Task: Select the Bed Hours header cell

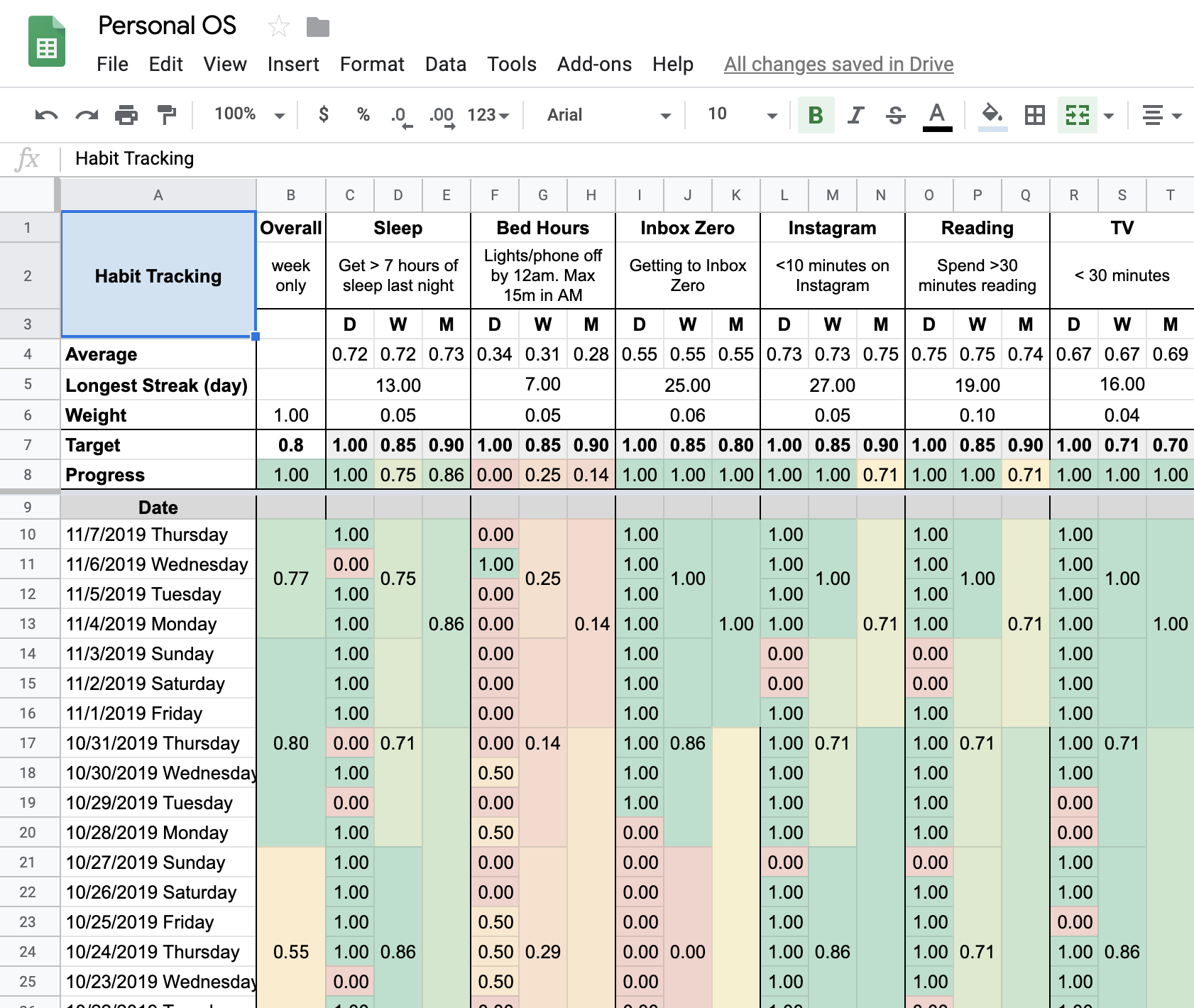Action: tap(543, 228)
